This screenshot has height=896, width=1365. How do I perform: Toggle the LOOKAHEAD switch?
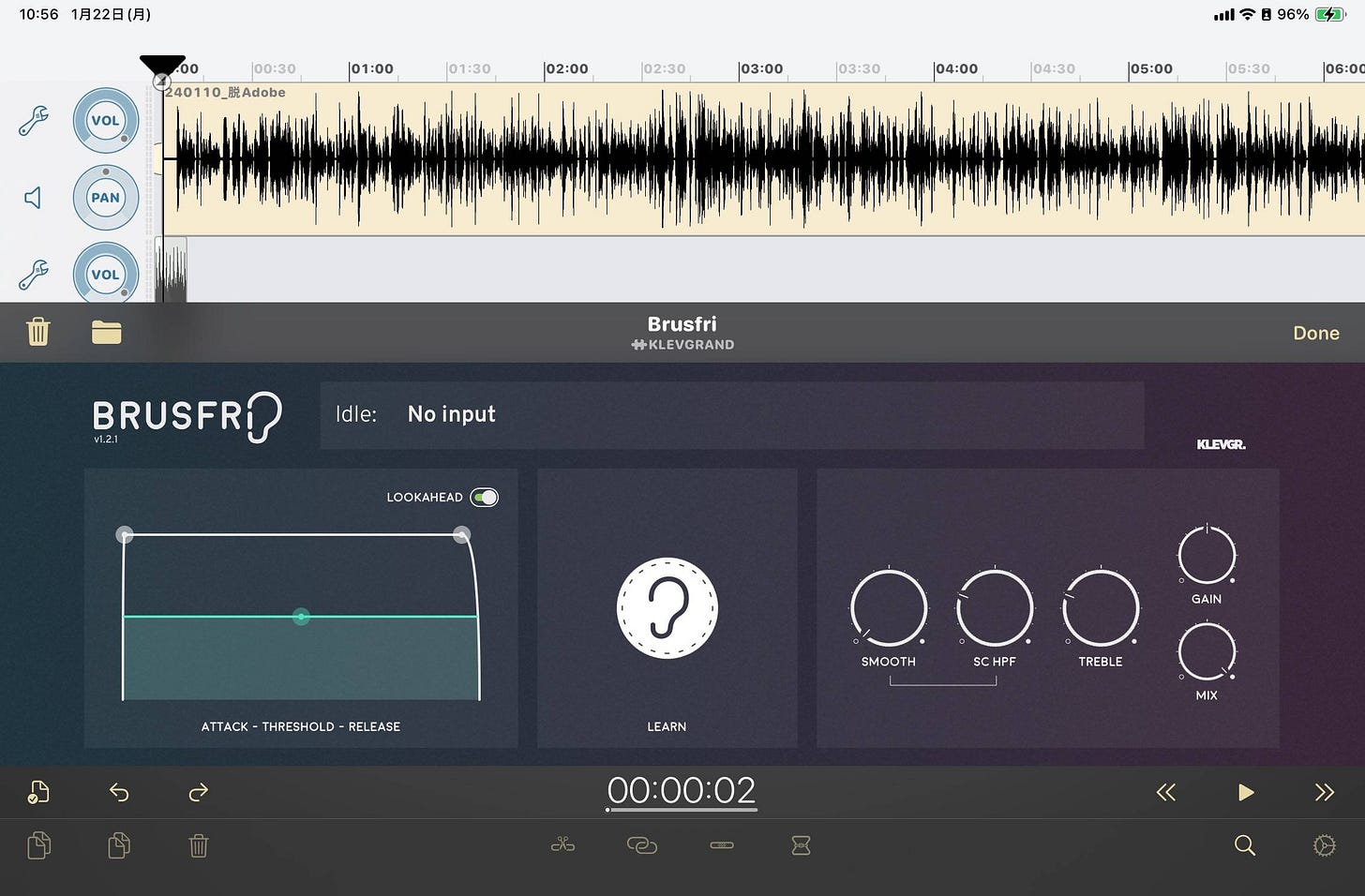coord(485,497)
